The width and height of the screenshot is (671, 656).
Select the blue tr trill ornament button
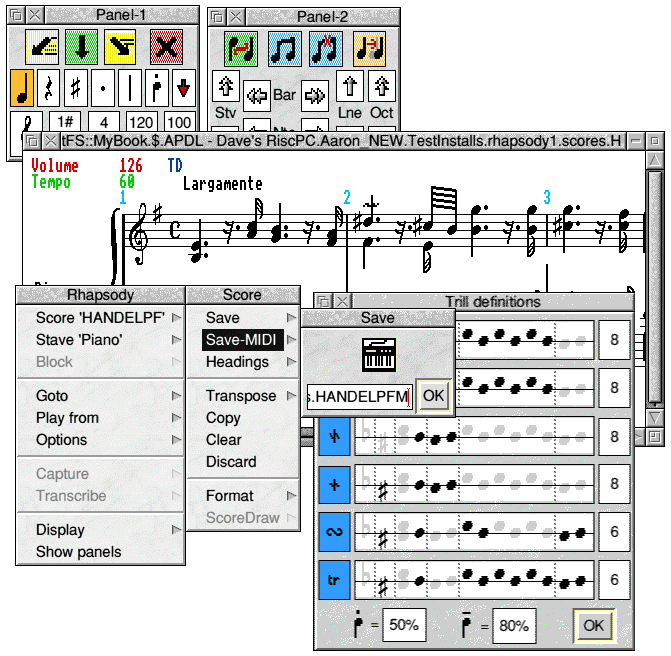334,580
